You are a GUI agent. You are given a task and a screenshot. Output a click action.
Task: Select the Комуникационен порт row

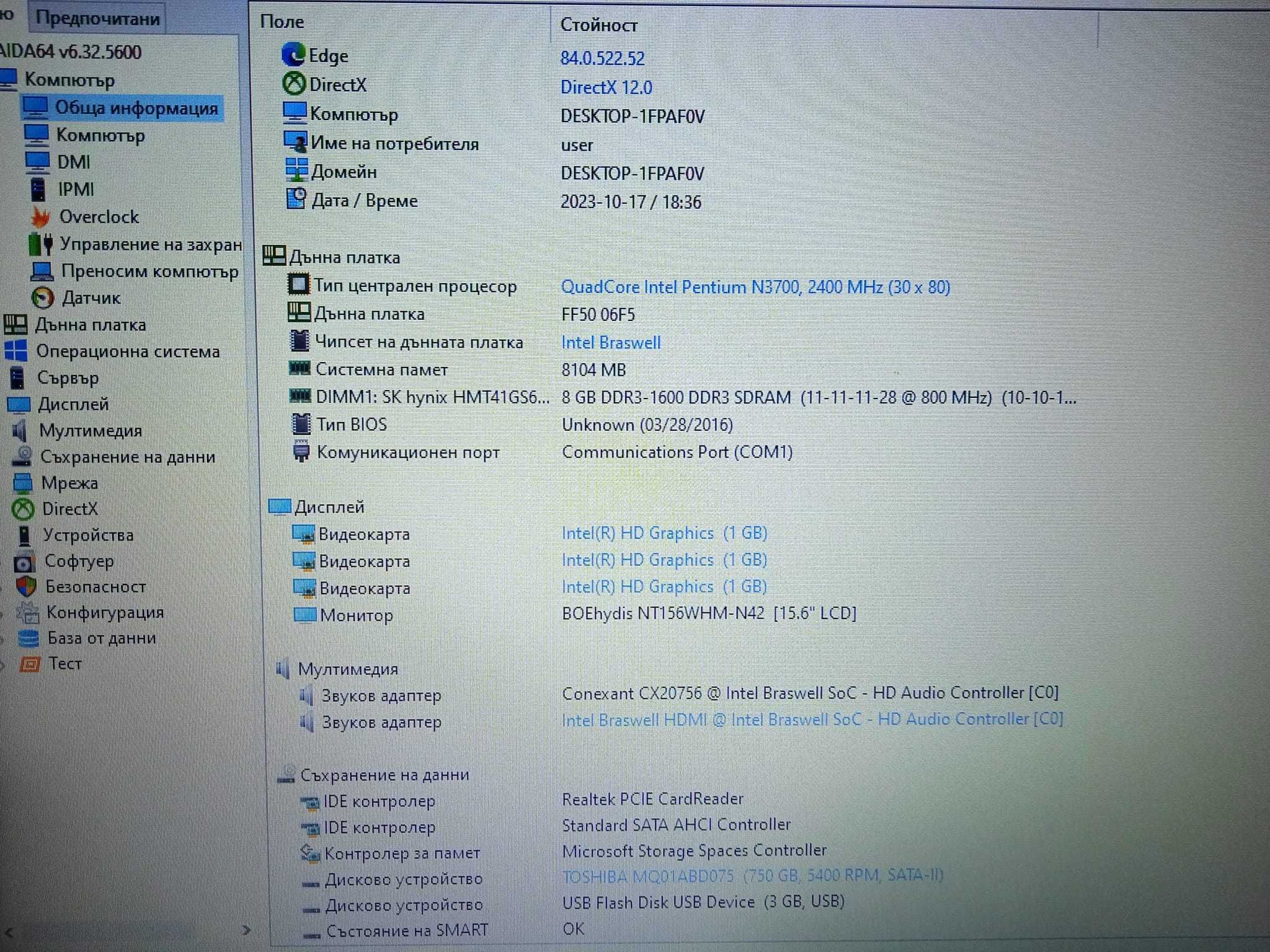coord(543,452)
